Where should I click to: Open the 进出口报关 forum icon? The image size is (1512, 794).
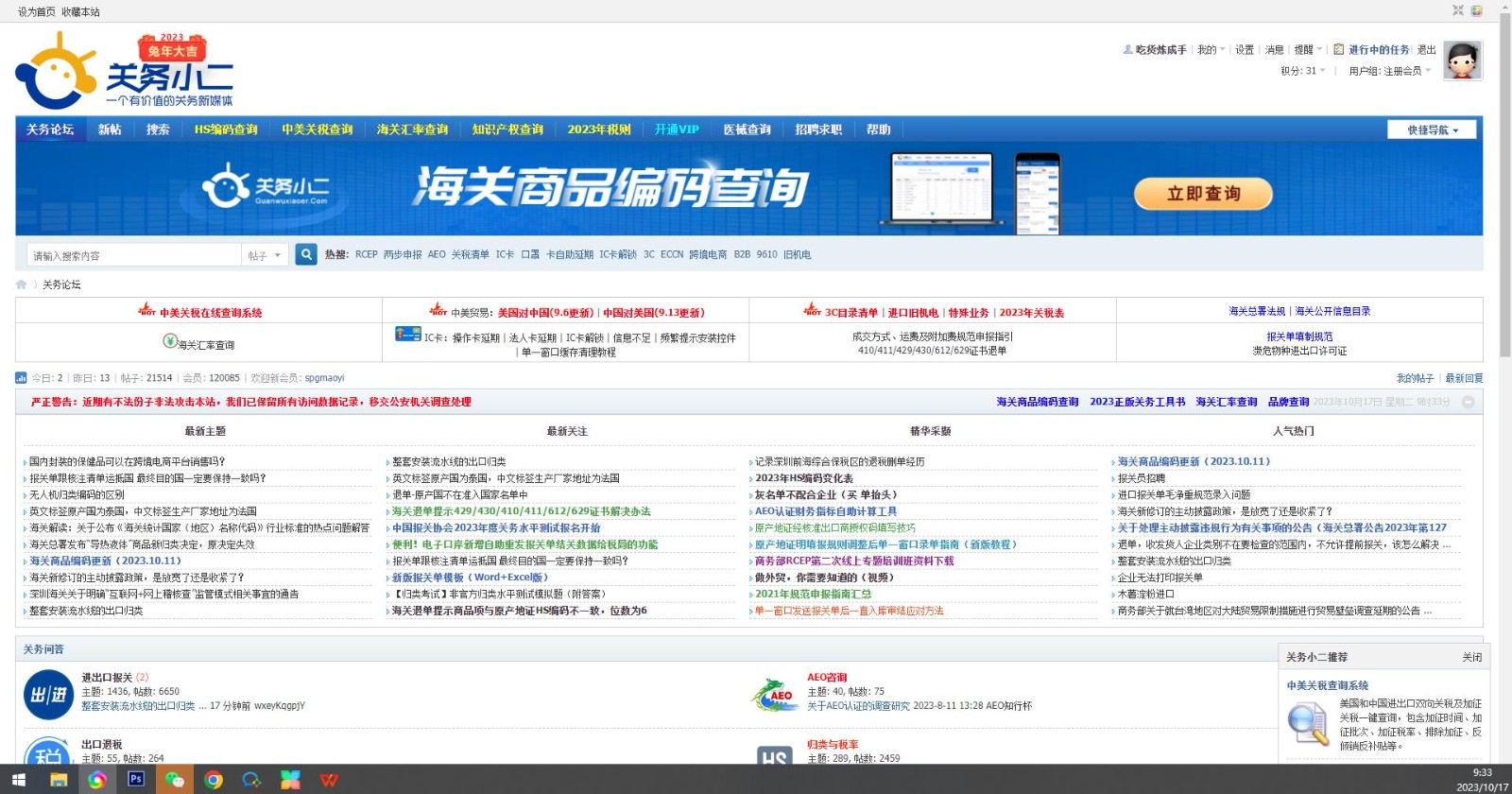click(x=48, y=695)
